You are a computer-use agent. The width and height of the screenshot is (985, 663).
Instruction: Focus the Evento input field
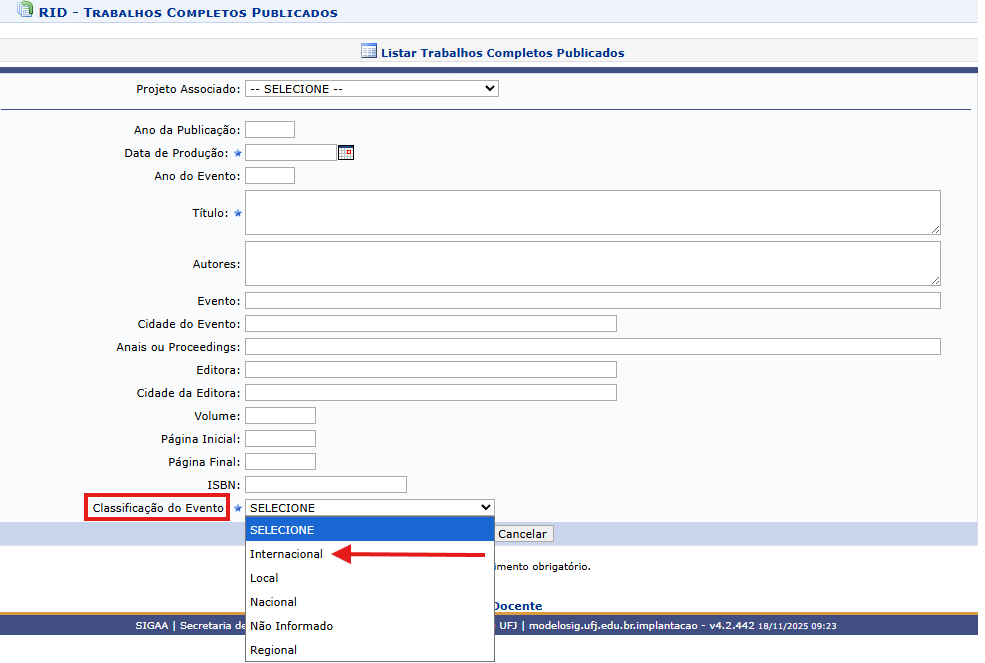point(592,300)
